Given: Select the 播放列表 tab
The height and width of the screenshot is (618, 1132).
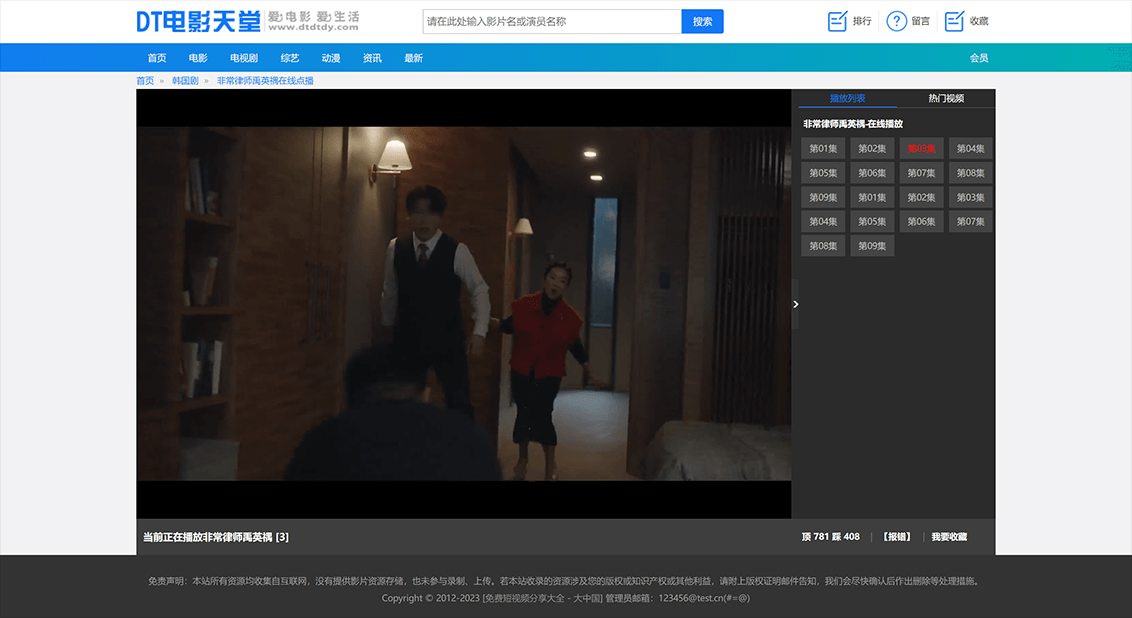Looking at the screenshot, I should click(x=847, y=98).
